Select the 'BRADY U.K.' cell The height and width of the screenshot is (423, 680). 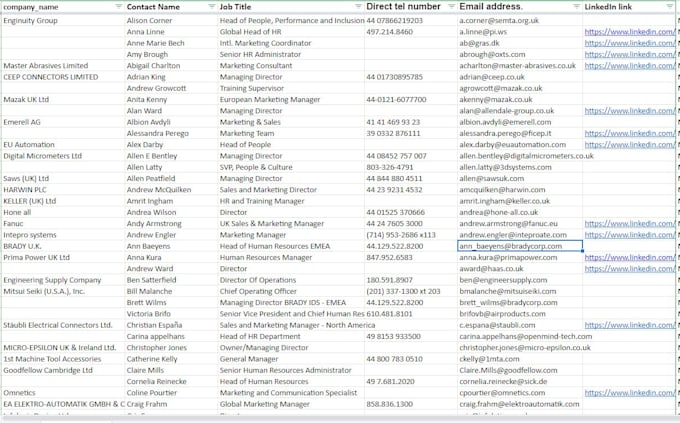62,246
